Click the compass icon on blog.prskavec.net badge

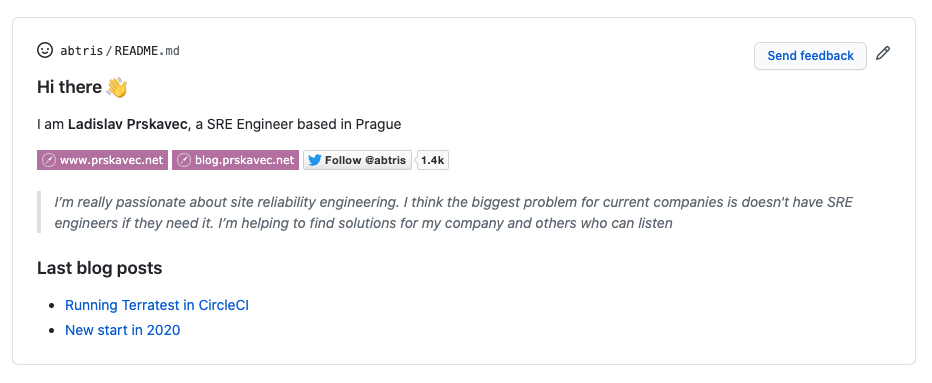tap(184, 160)
